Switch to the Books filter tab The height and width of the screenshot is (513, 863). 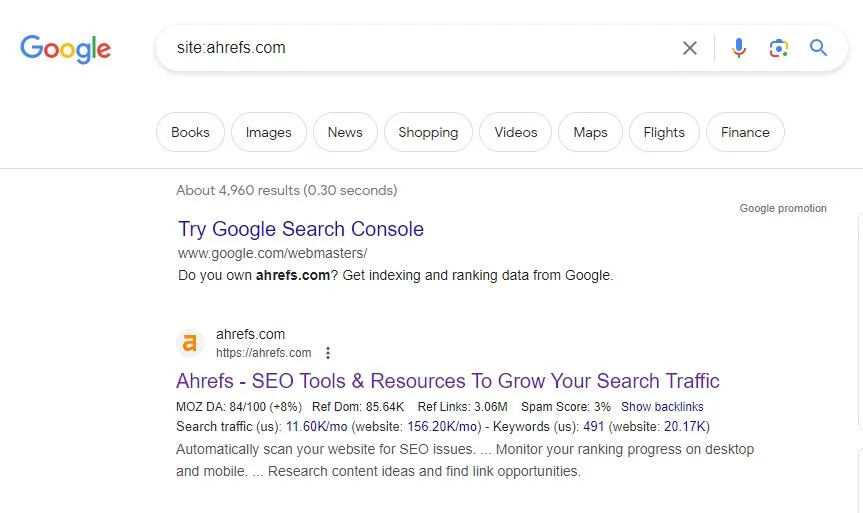(x=190, y=132)
